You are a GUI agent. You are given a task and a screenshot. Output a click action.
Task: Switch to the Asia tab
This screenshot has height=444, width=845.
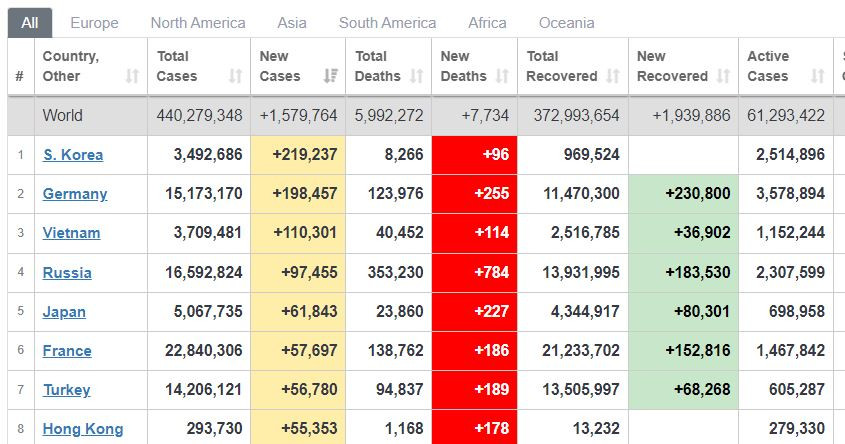pos(292,23)
